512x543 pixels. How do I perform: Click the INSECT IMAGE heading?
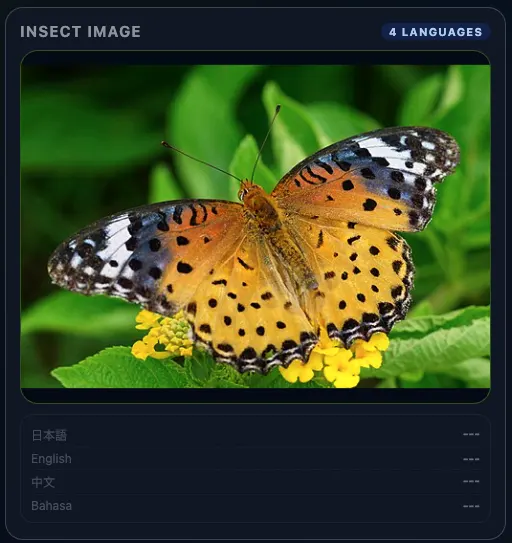80,32
